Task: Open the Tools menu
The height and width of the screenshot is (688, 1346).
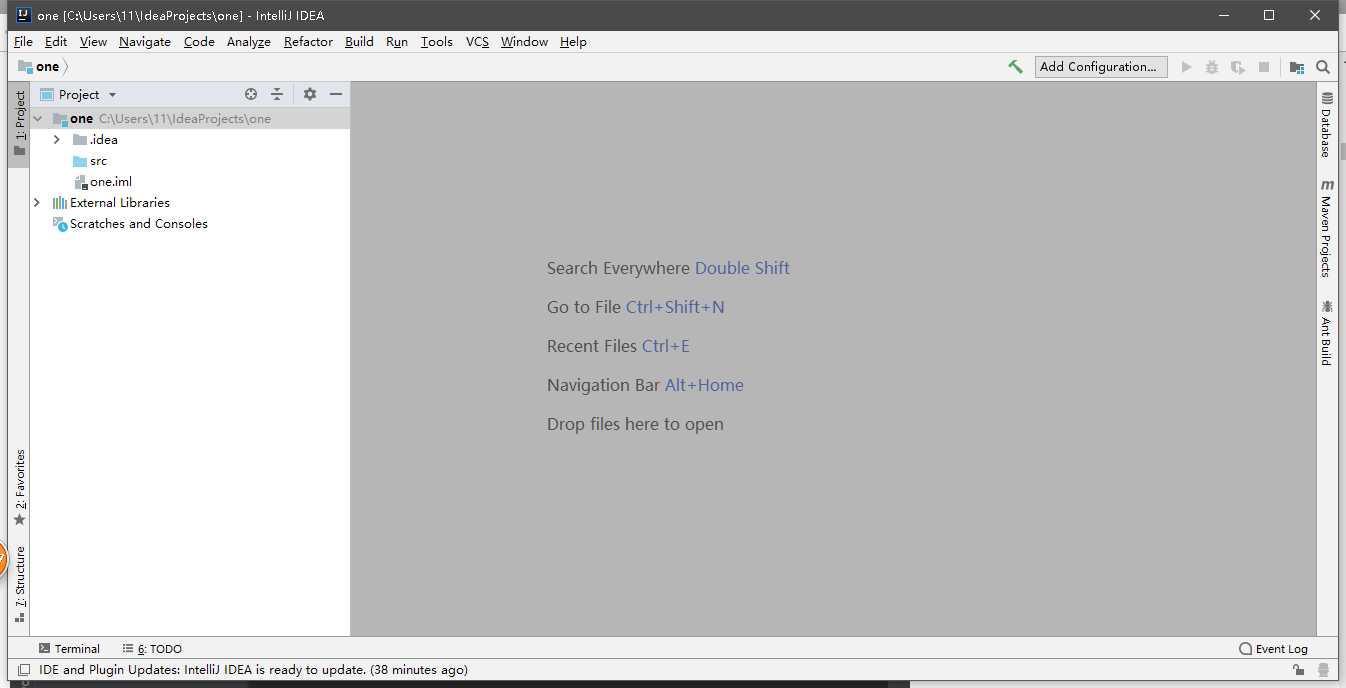Action: (x=437, y=42)
